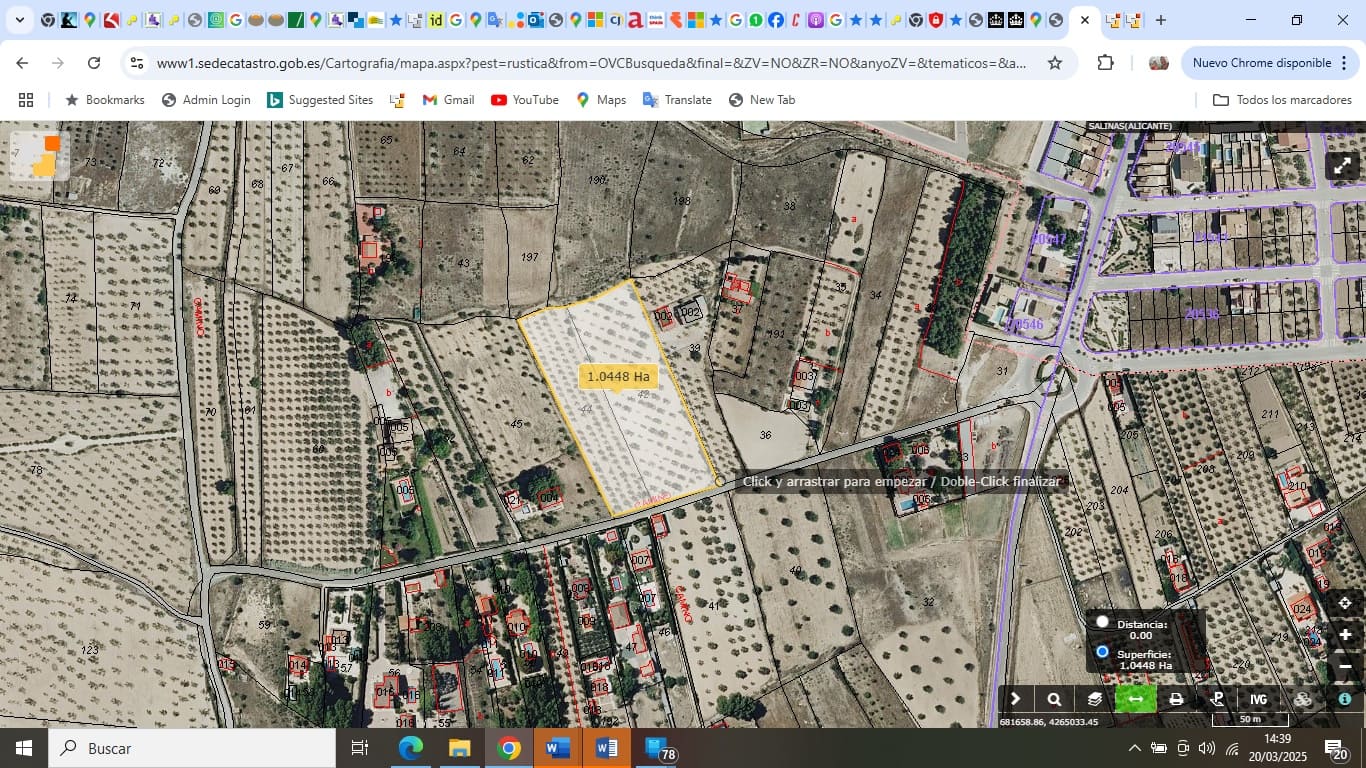
Task: Select the magnifier search tool
Action: point(1054,698)
